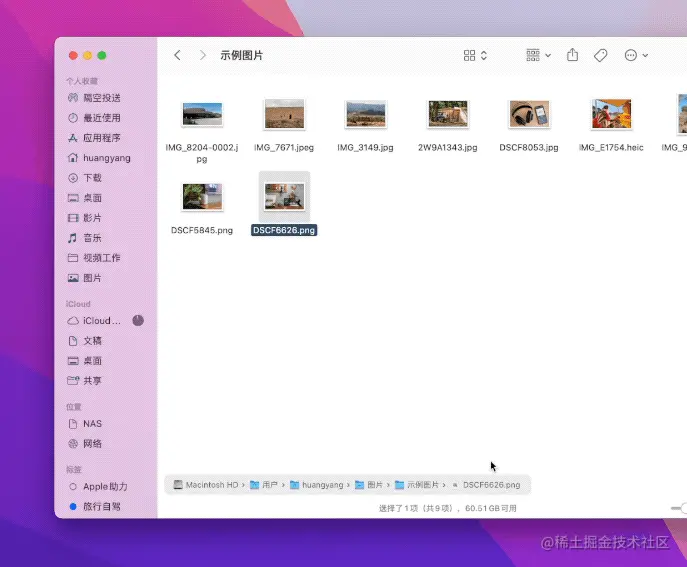The image size is (687, 567).
Task: Expand the More actions dropdown arrow
Action: [645, 55]
